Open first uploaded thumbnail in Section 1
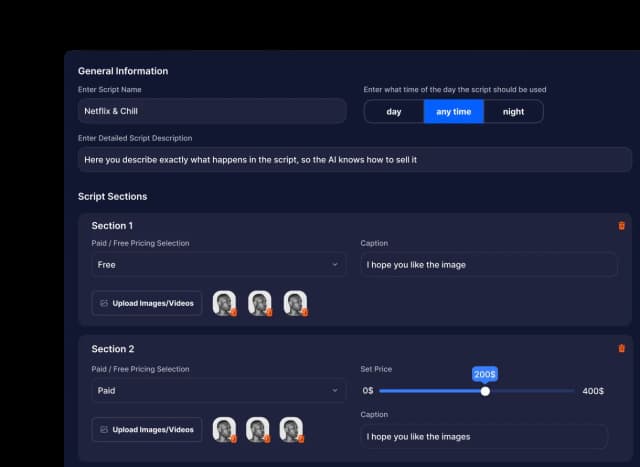 tap(224, 303)
